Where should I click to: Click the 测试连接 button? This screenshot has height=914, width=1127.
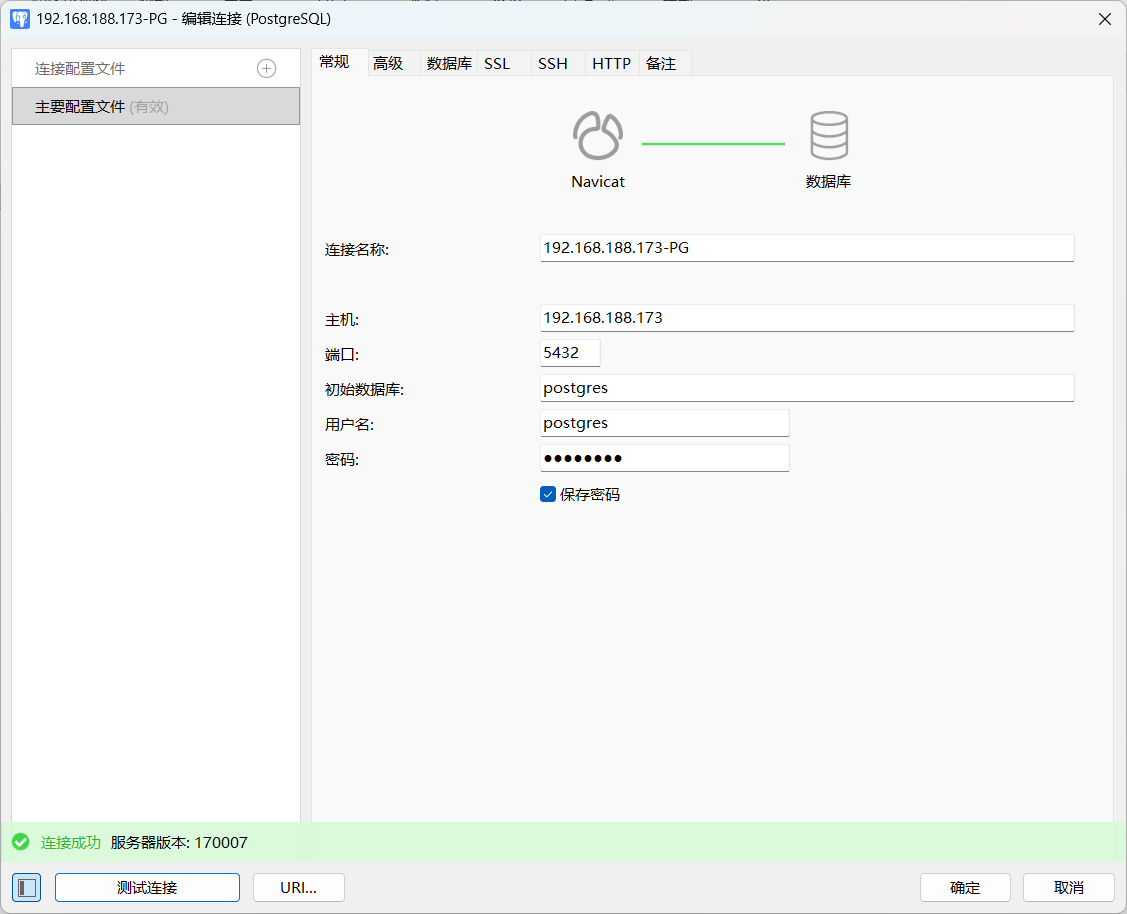click(147, 887)
